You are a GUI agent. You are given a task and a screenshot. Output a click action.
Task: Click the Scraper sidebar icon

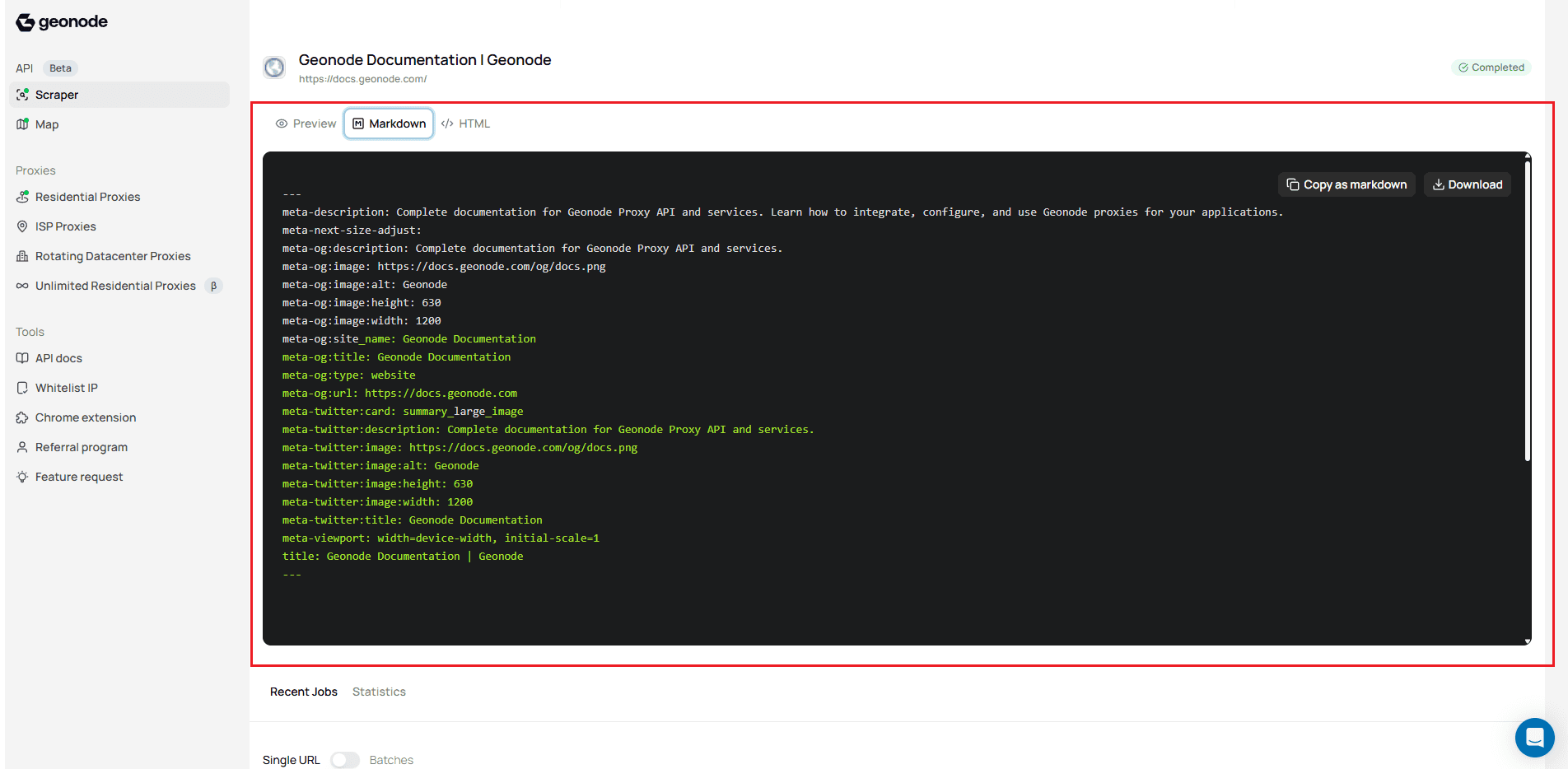pos(22,95)
